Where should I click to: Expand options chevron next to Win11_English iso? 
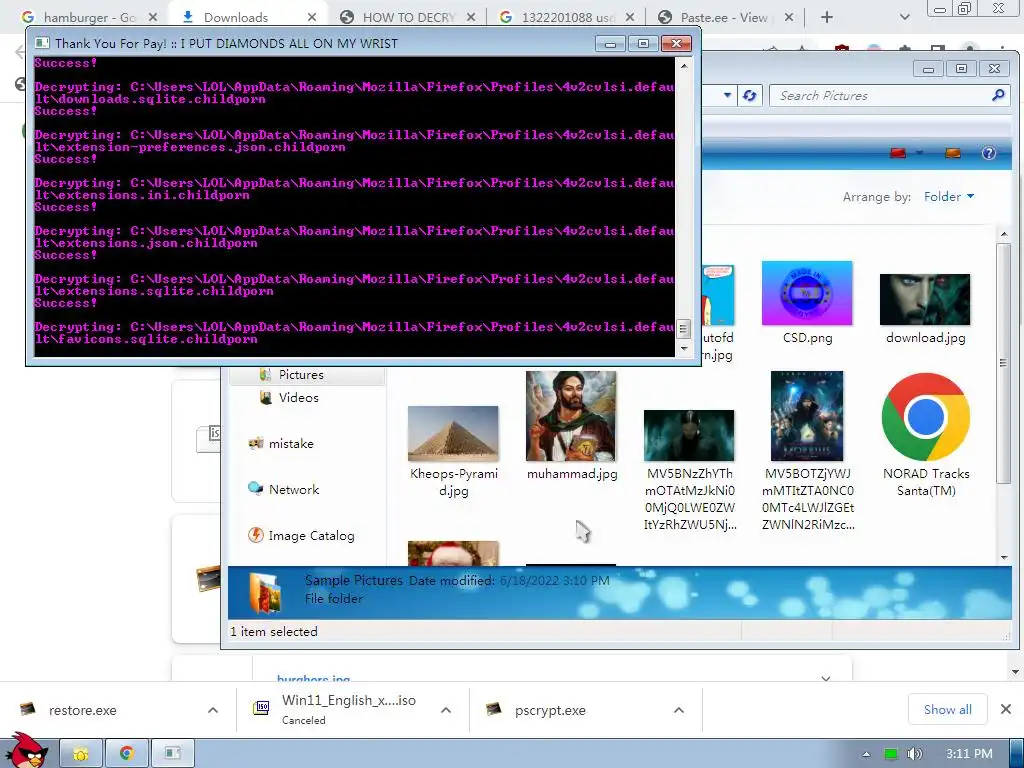coord(446,710)
